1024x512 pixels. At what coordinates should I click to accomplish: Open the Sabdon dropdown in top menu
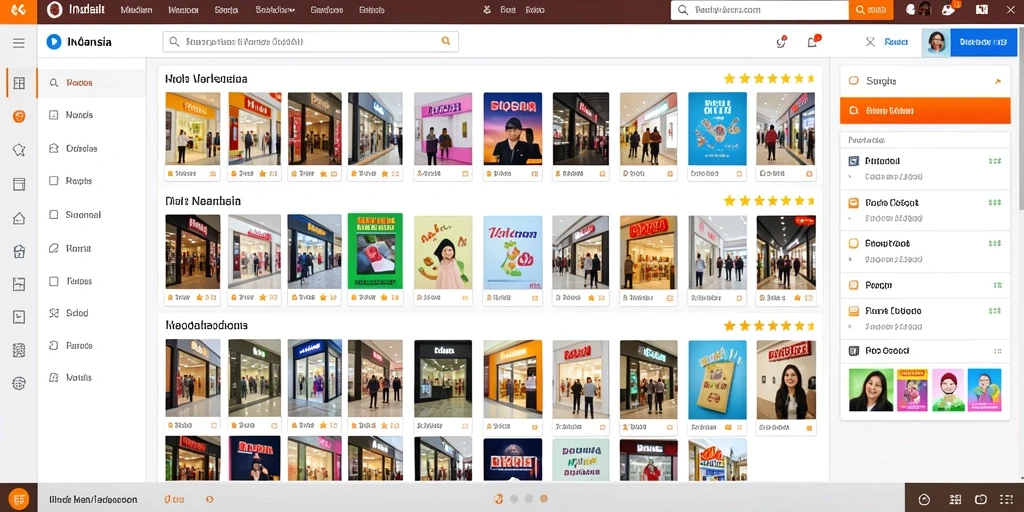[x=275, y=10]
